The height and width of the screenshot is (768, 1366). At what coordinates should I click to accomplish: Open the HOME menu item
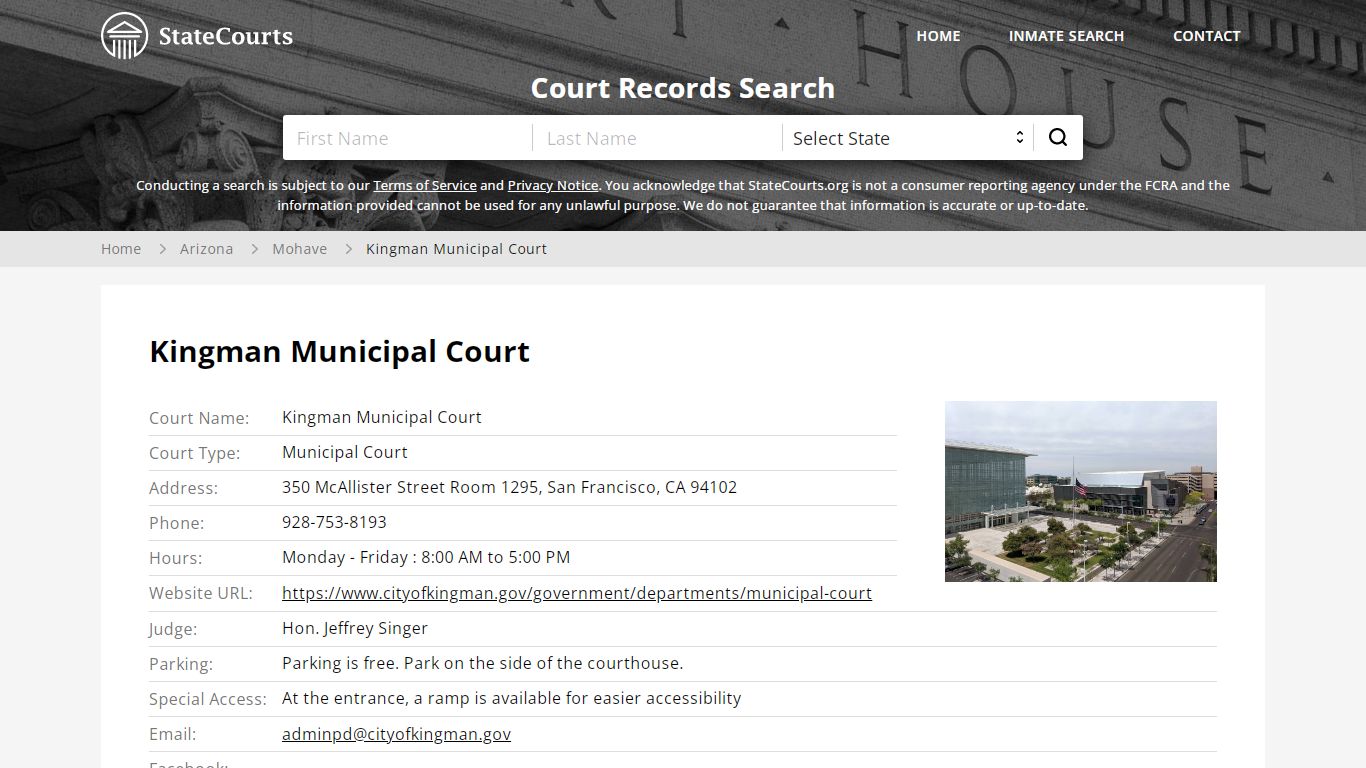(938, 36)
